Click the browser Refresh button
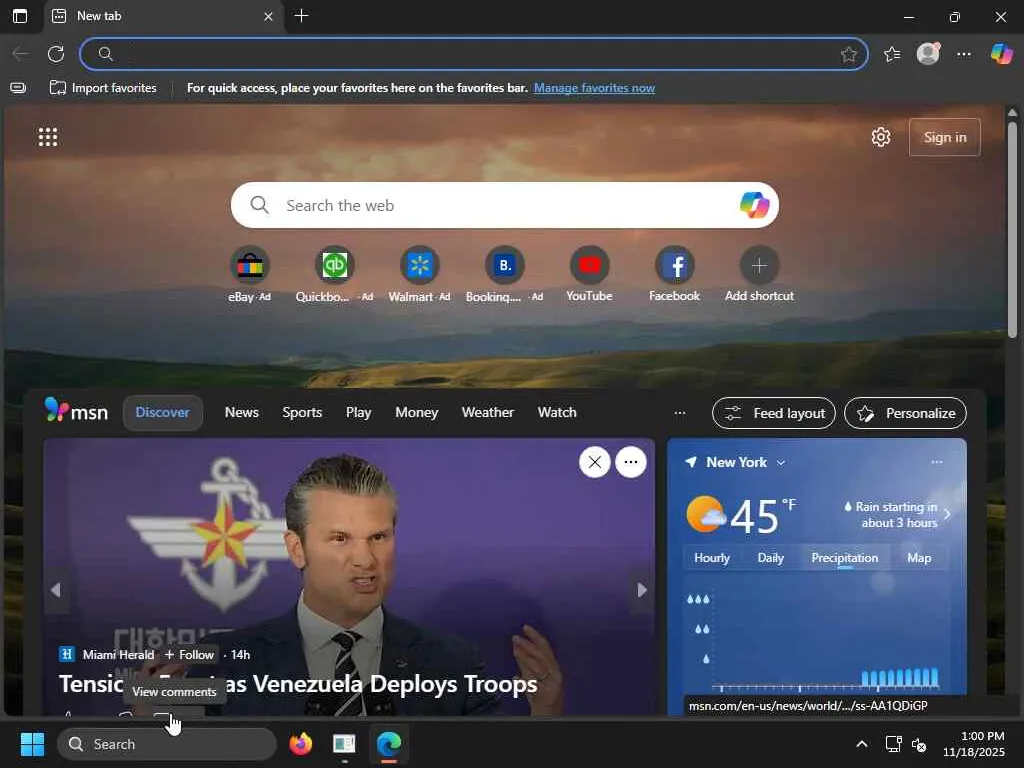1024x768 pixels. (56, 54)
